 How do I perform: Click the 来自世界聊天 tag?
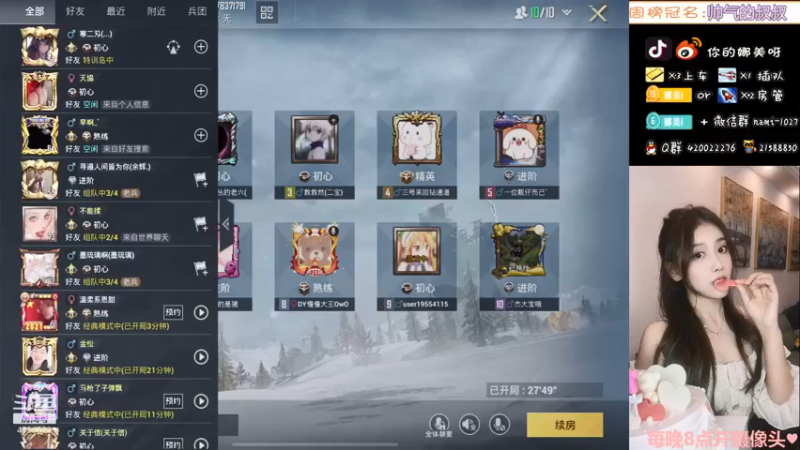pyautogui.click(x=145, y=237)
